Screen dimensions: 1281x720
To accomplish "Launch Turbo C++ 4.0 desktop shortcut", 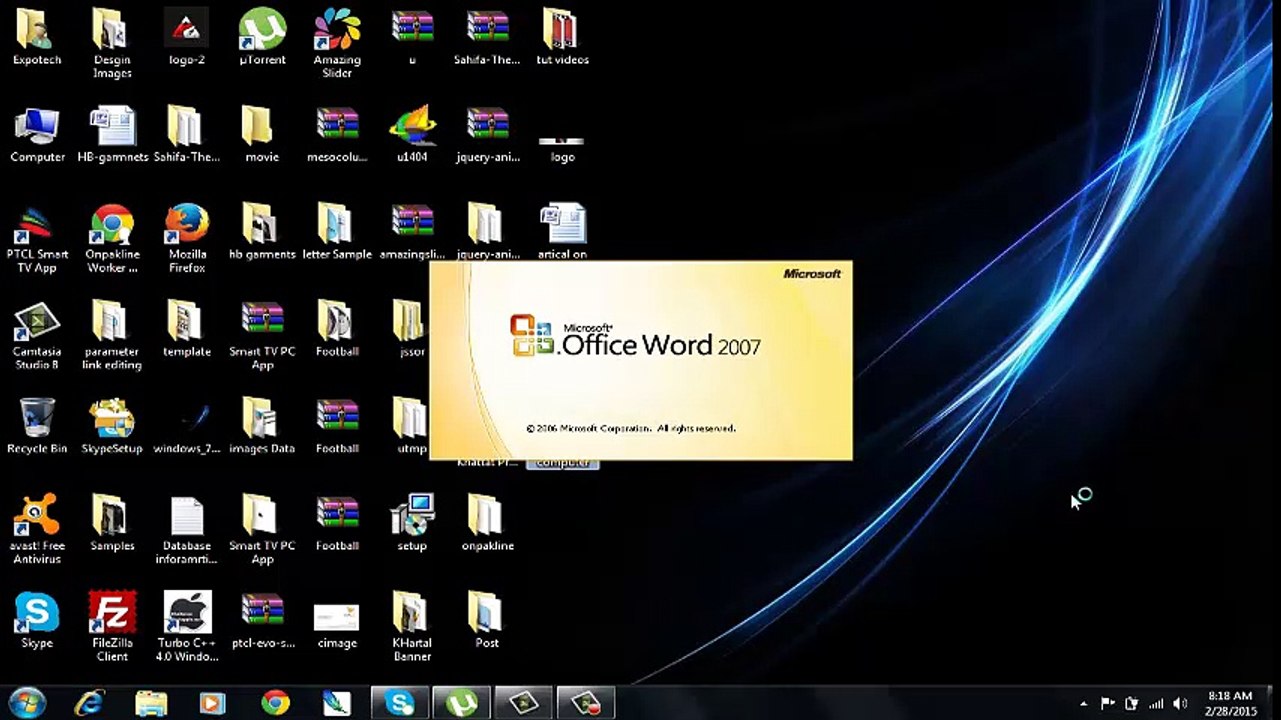I will click(x=187, y=627).
